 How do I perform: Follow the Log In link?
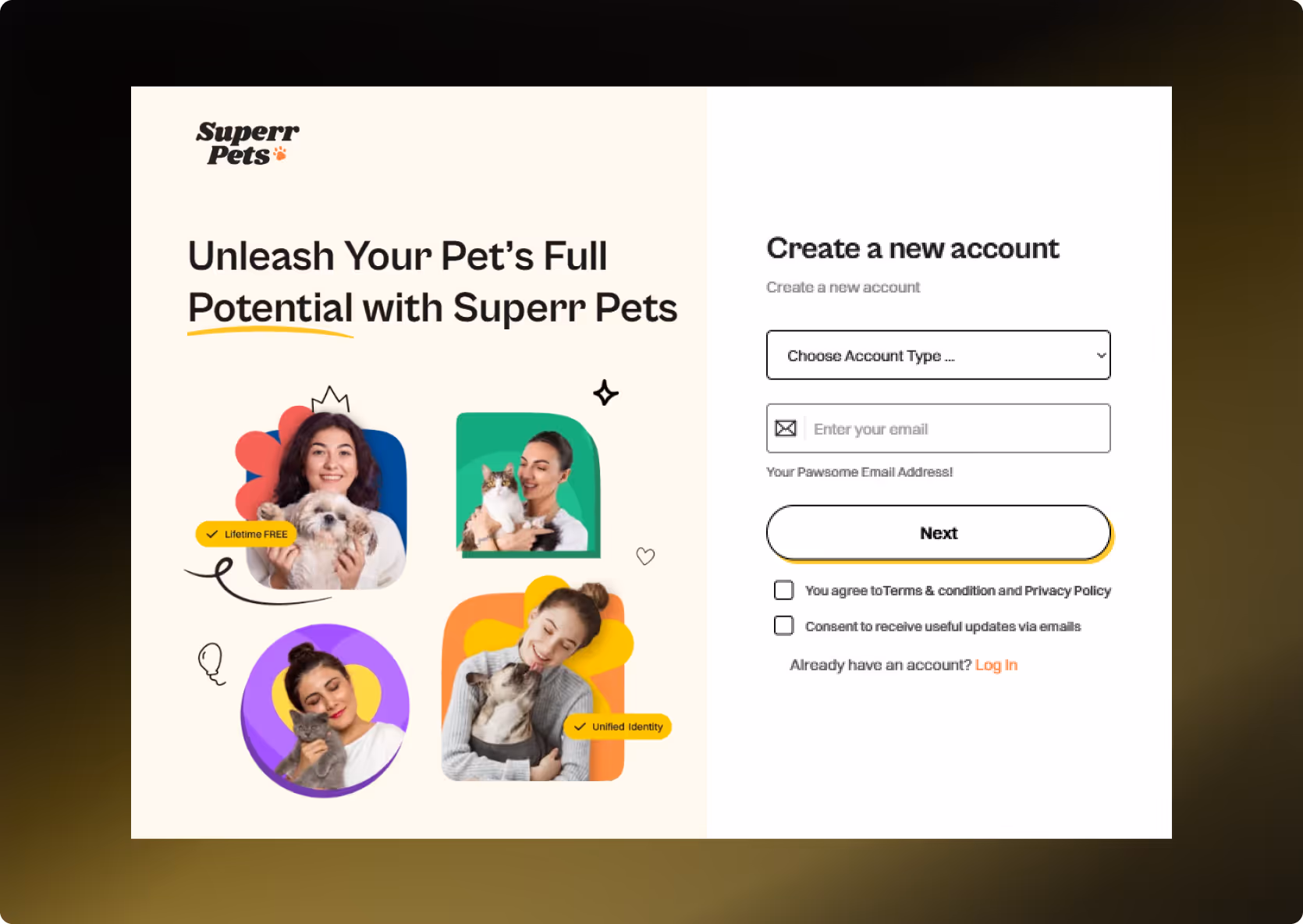pos(996,665)
